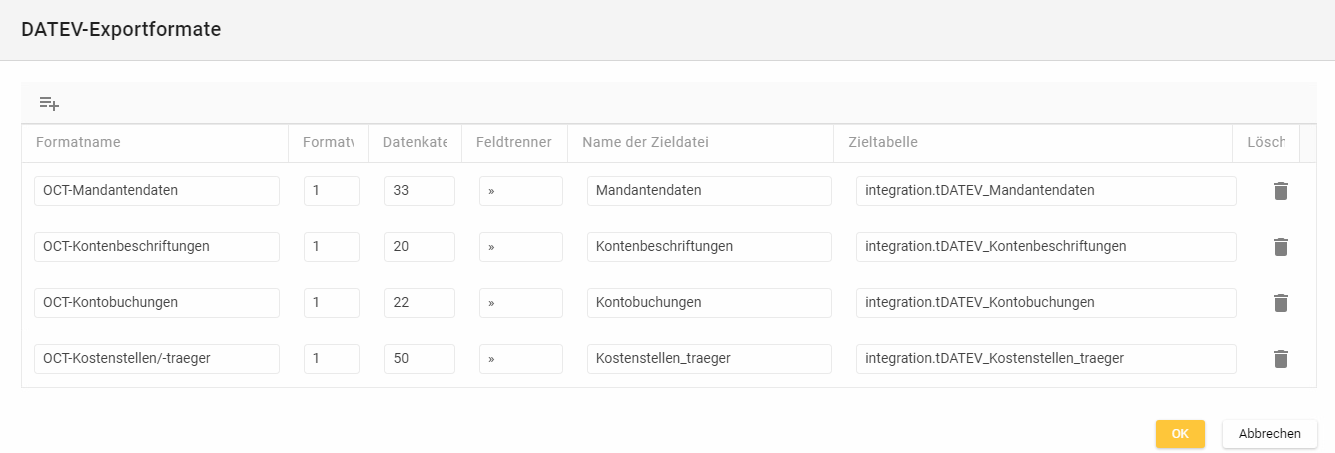Image resolution: width=1335 pixels, height=453 pixels.
Task: Delete the OCT-Kostenstellen/-traeger row
Action: (x=1280, y=359)
